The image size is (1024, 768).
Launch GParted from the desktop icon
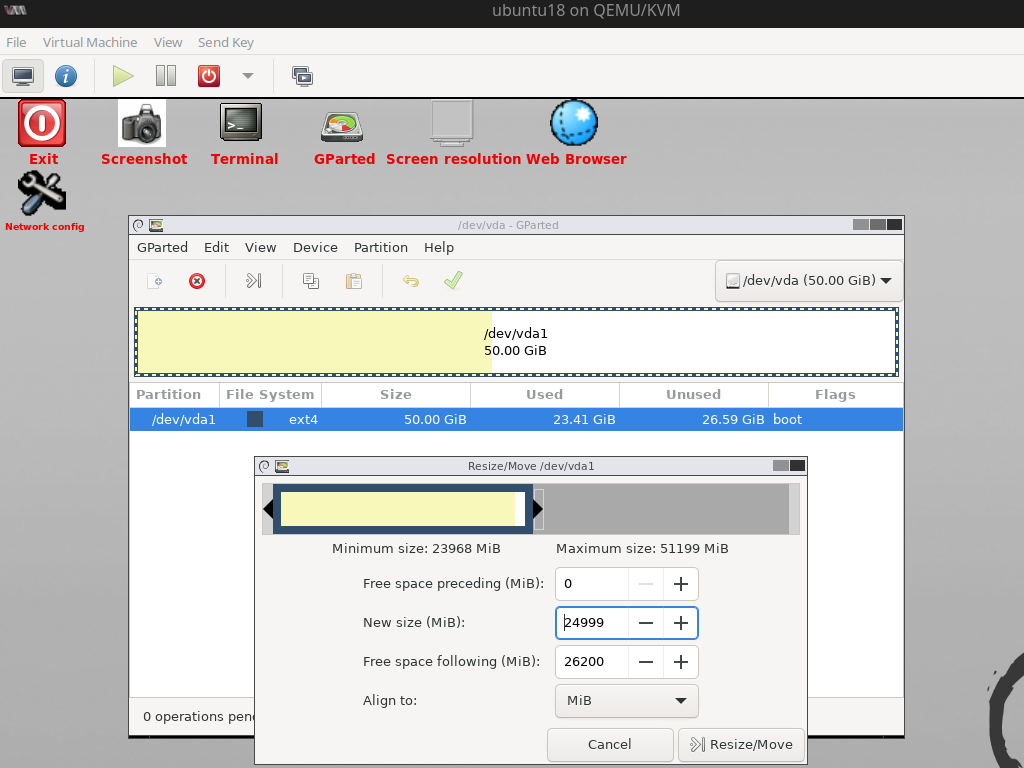pyautogui.click(x=343, y=126)
